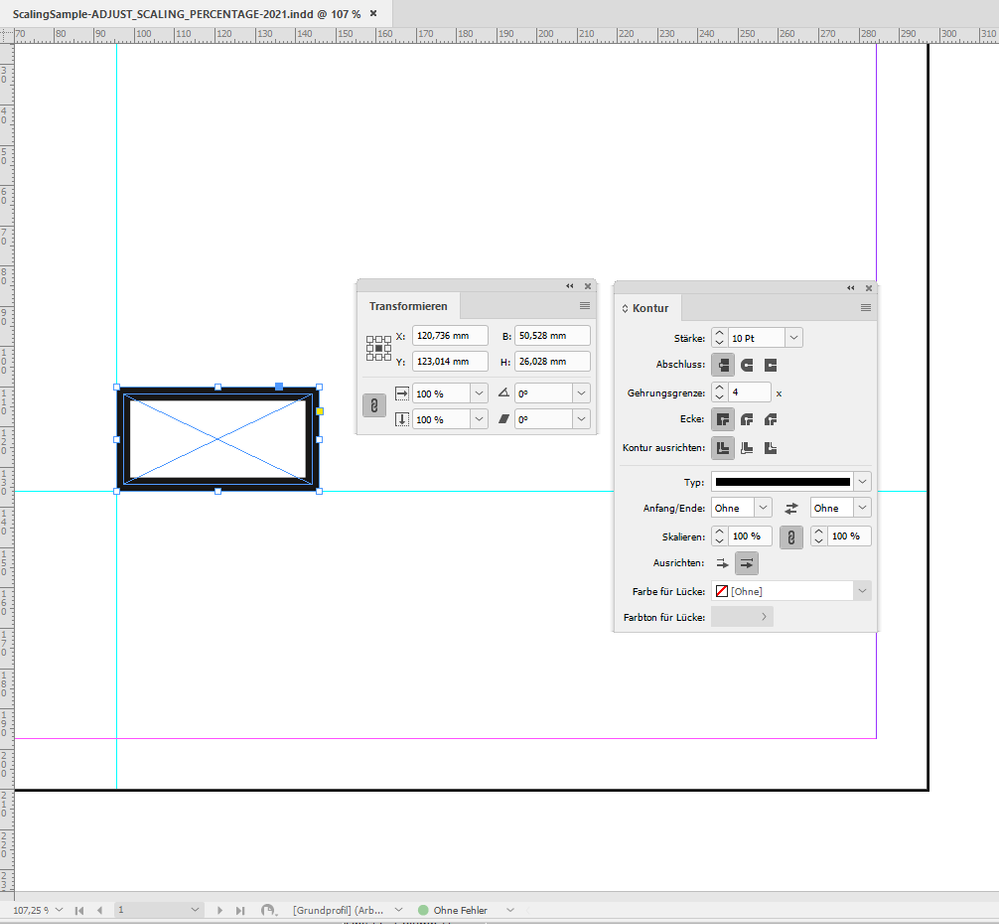Open the Kontur panel menu icon
Screen dimensions: 999x924
[x=864, y=308]
